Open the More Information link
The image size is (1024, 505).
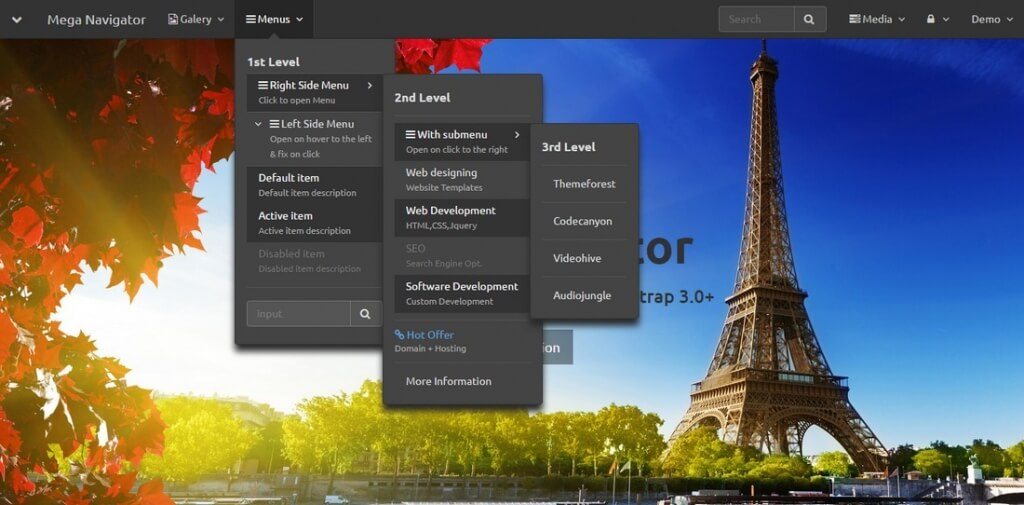pos(448,381)
